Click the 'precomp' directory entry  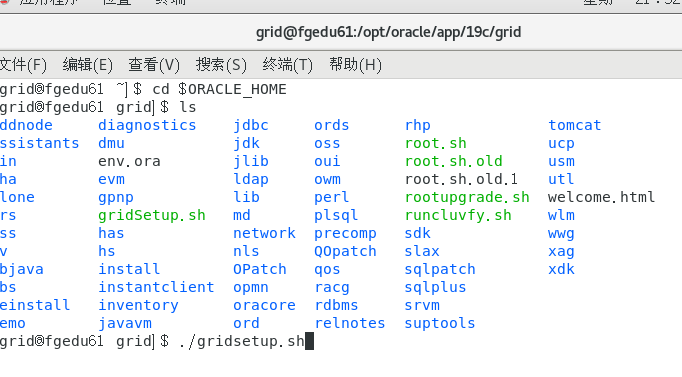[x=345, y=234]
